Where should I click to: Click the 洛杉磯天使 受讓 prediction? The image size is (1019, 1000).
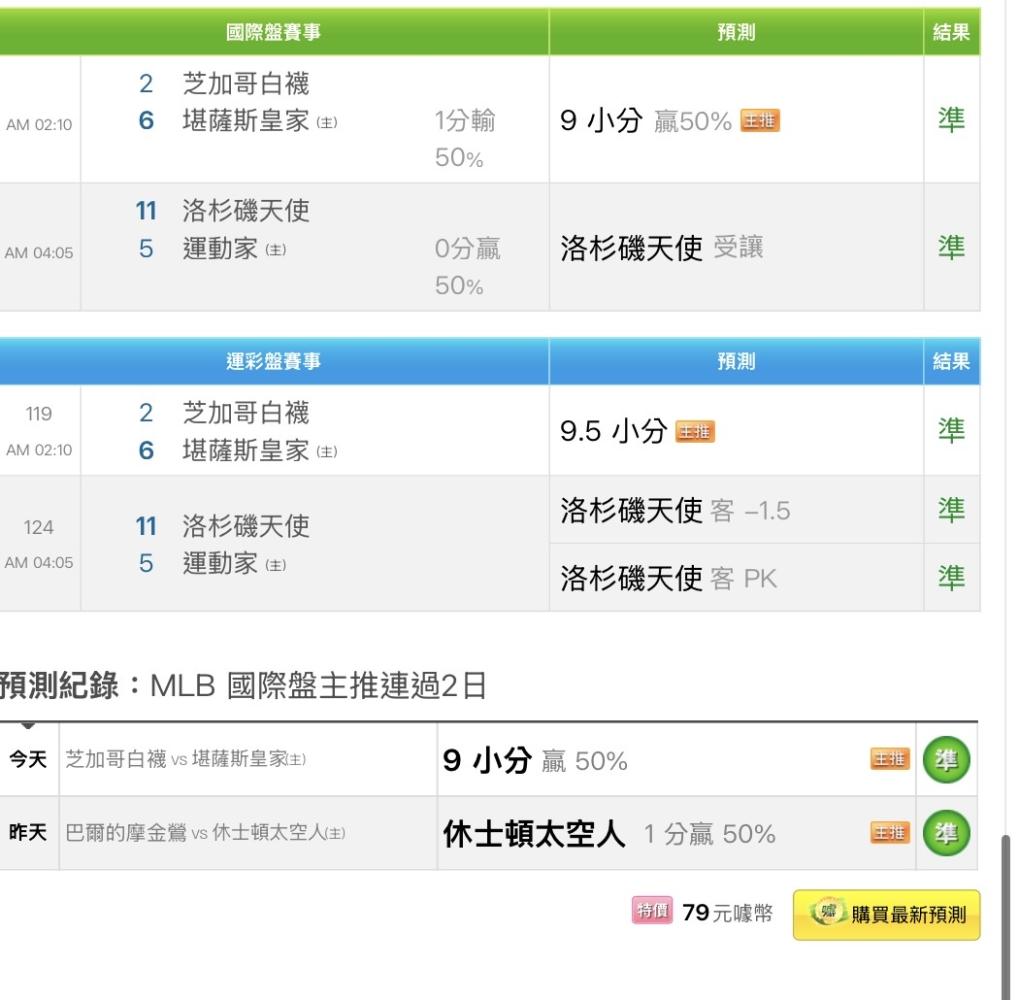[x=662, y=248]
